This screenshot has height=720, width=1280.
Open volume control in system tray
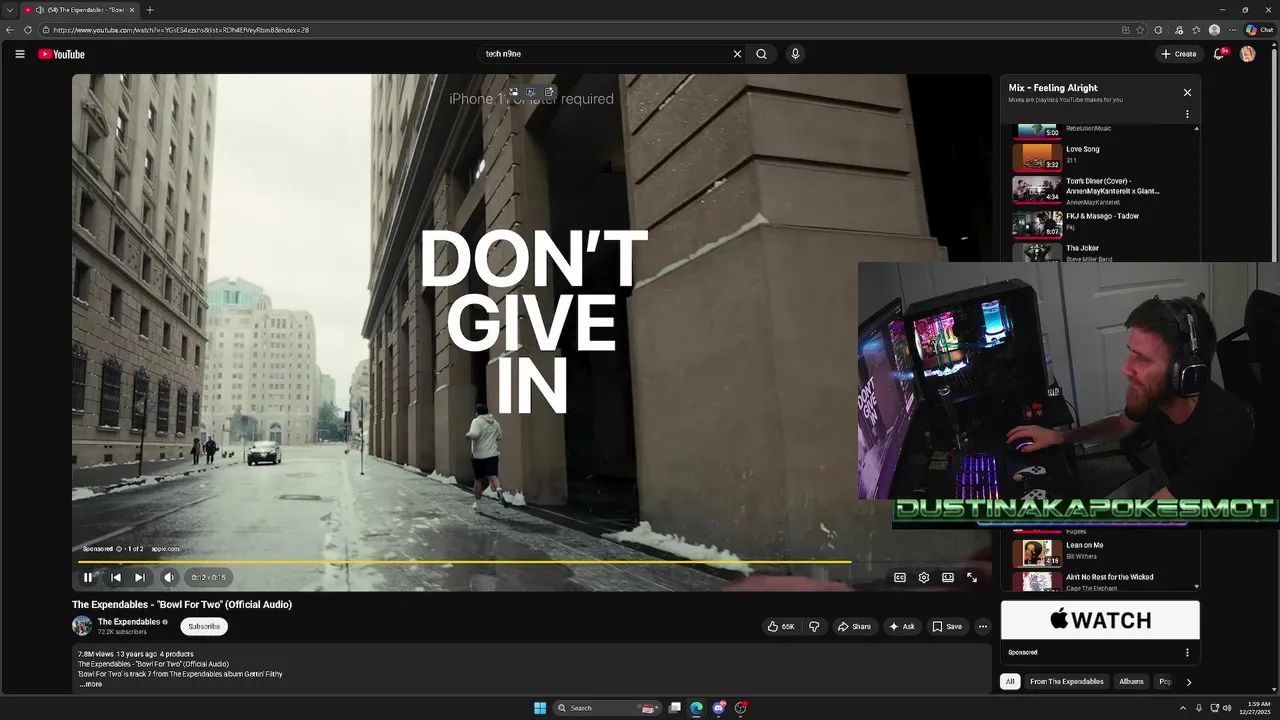click(x=1227, y=708)
